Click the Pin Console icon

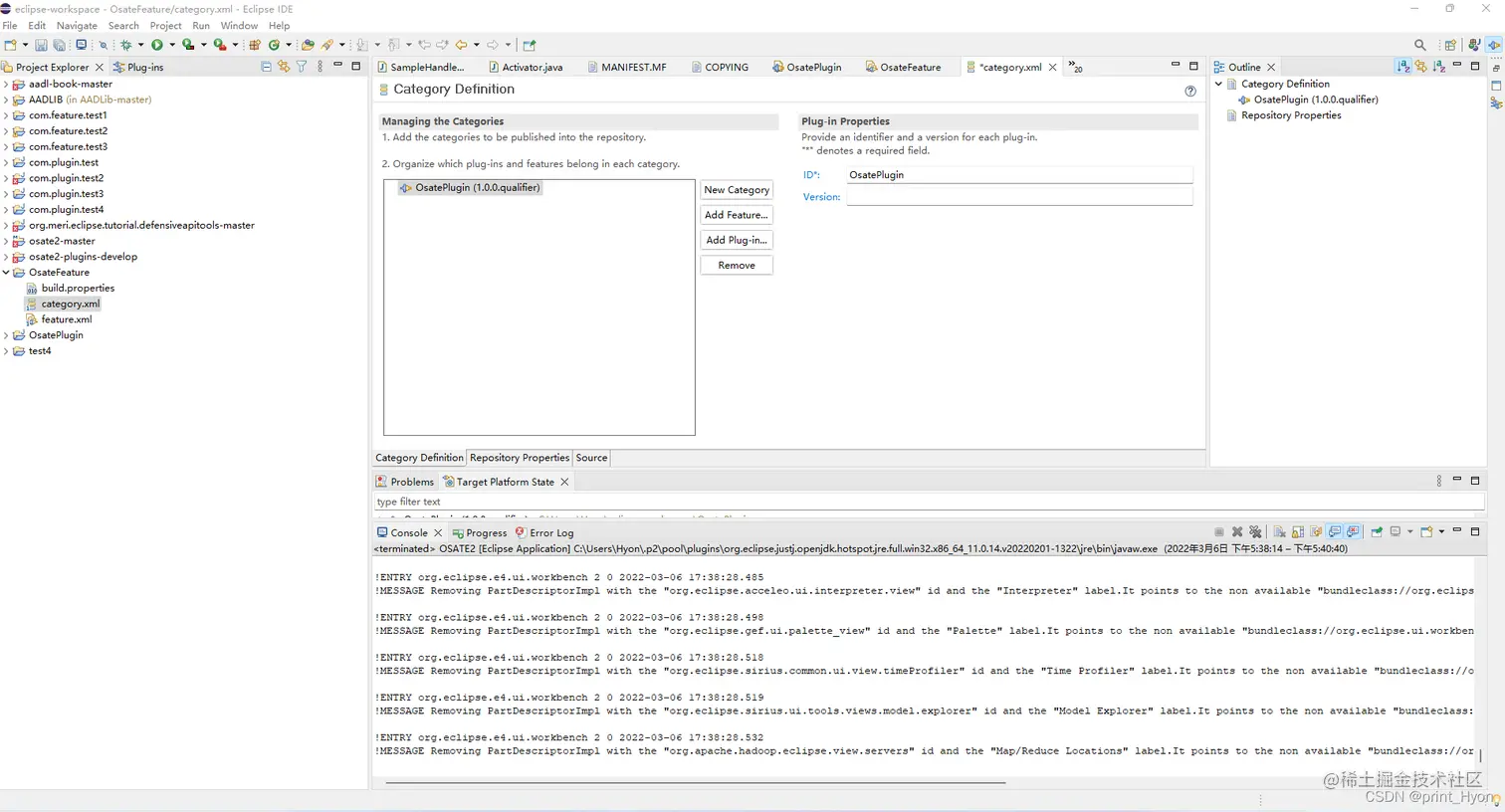tap(1377, 531)
